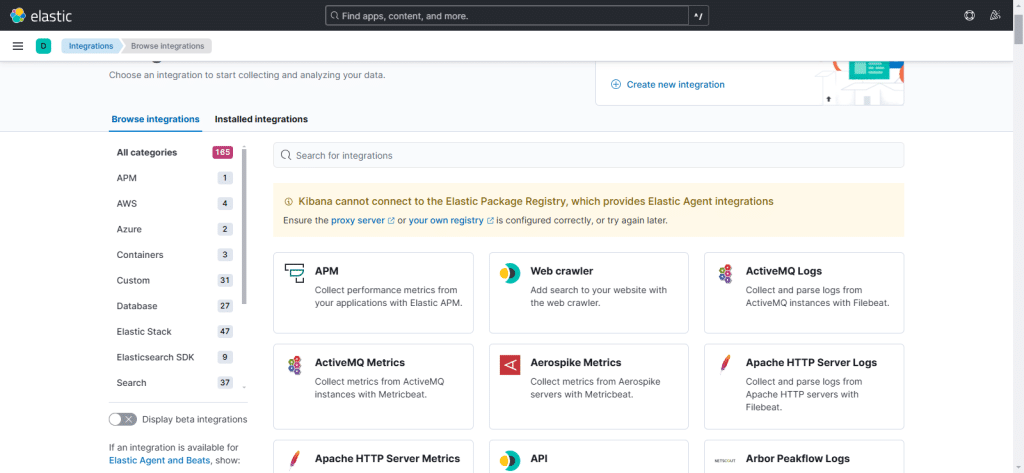Click the APM integration icon
This screenshot has height=473, width=1024.
click(294, 272)
